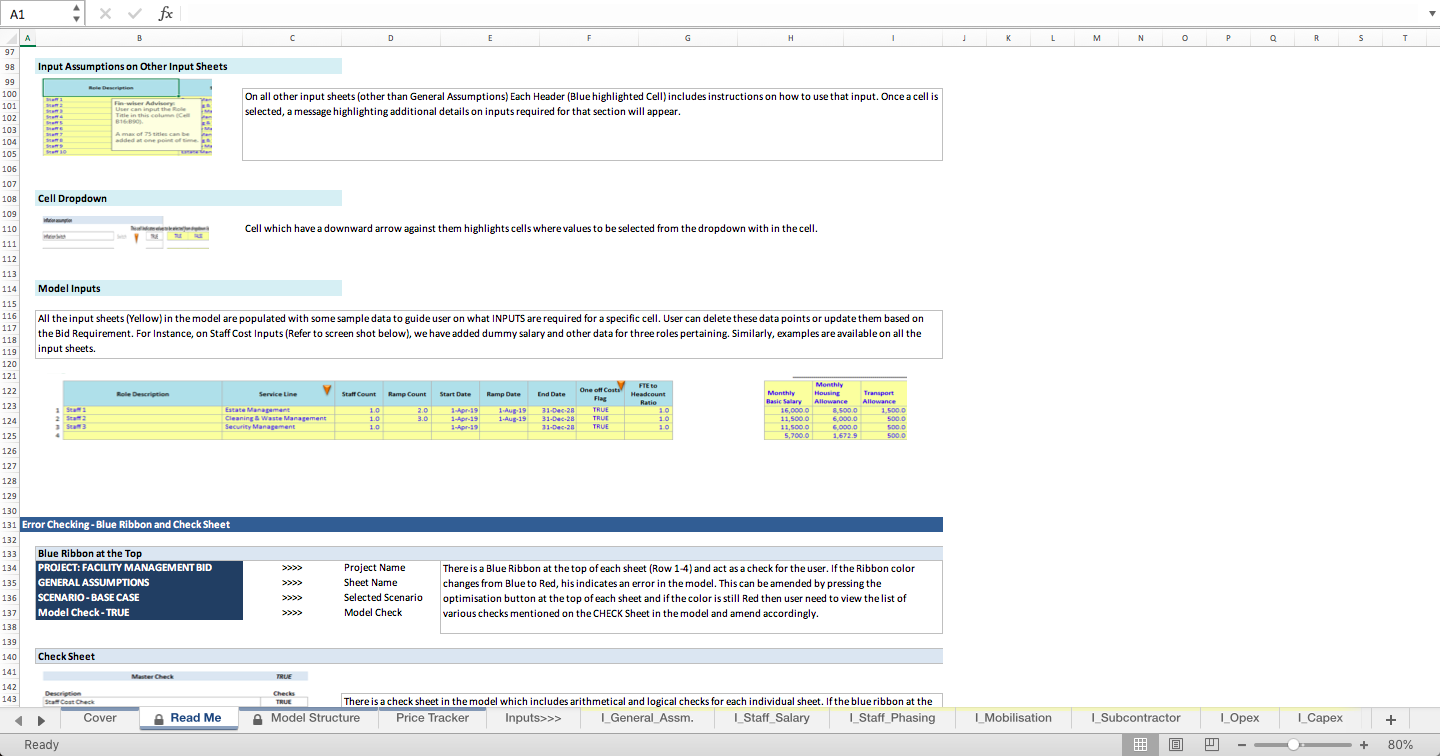Click 'Model Check - TRUE' cell
Viewport: 1440px width, 756px height.
coord(139,612)
